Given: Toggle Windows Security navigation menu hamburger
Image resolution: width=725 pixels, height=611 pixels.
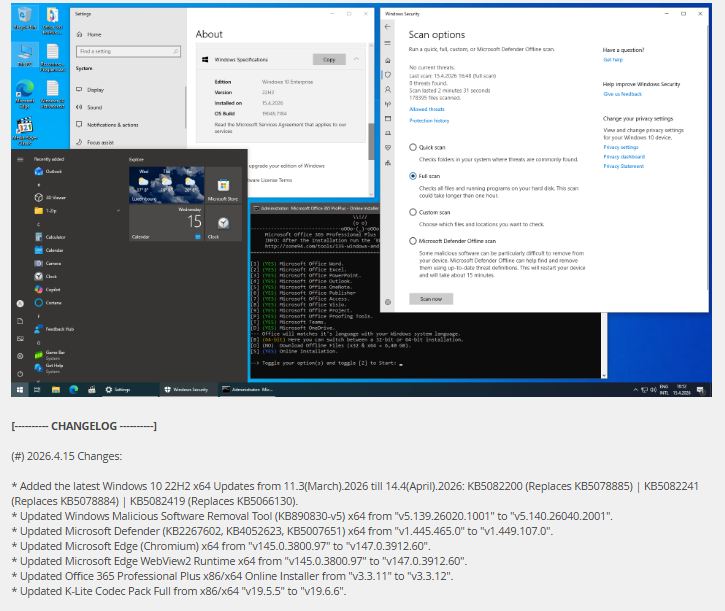Looking at the screenshot, I should pos(387,43).
